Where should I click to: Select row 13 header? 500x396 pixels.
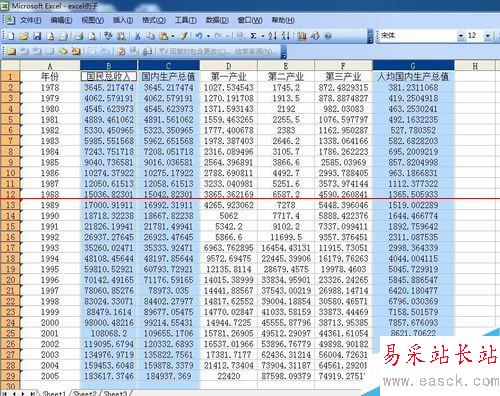click(10, 205)
